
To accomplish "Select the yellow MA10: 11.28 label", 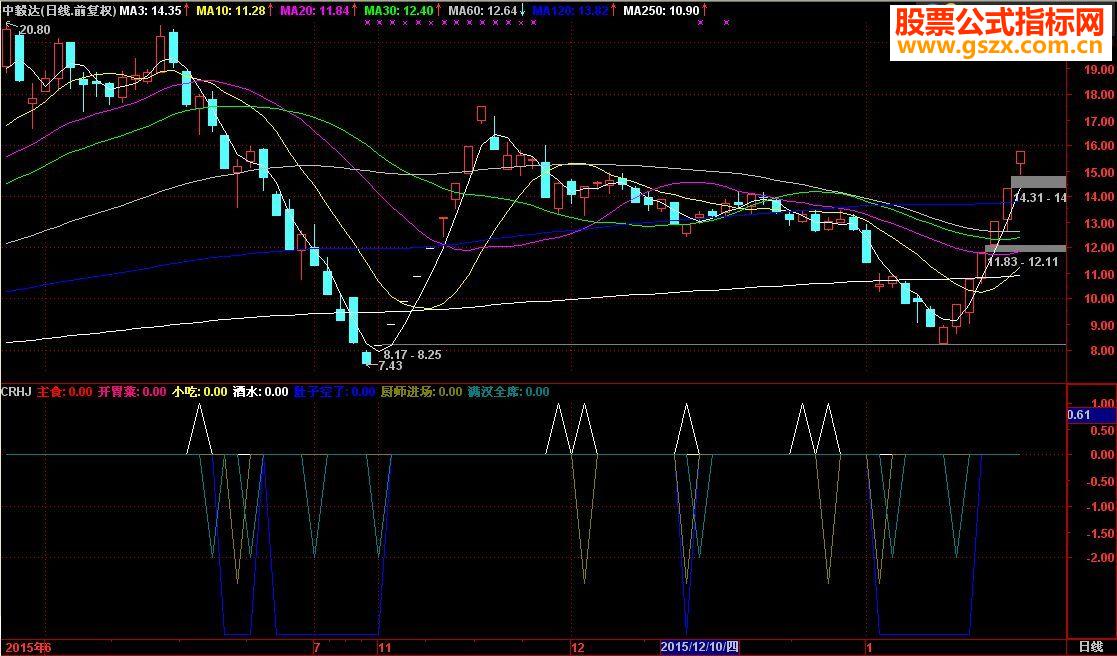I will [x=230, y=11].
